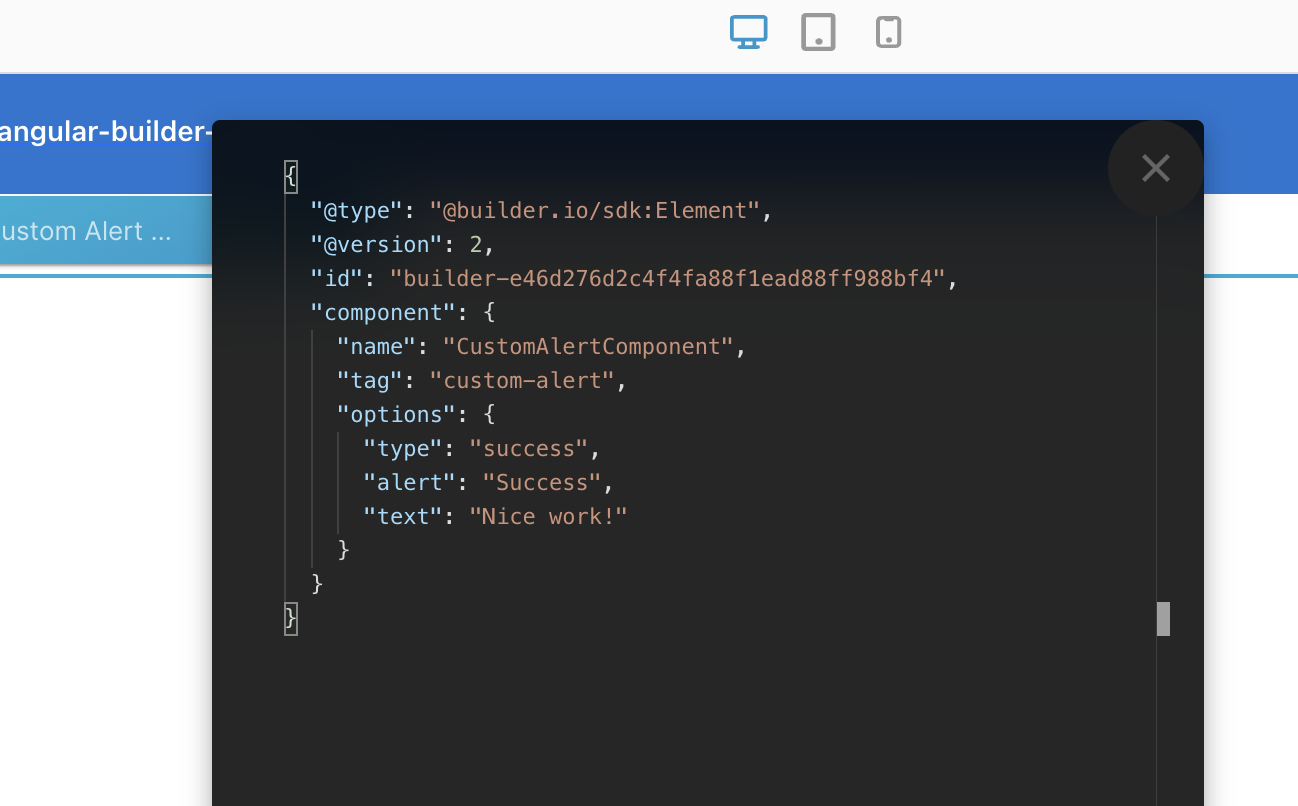
Task: Switch to the desktop preview icon
Action: click(x=748, y=32)
